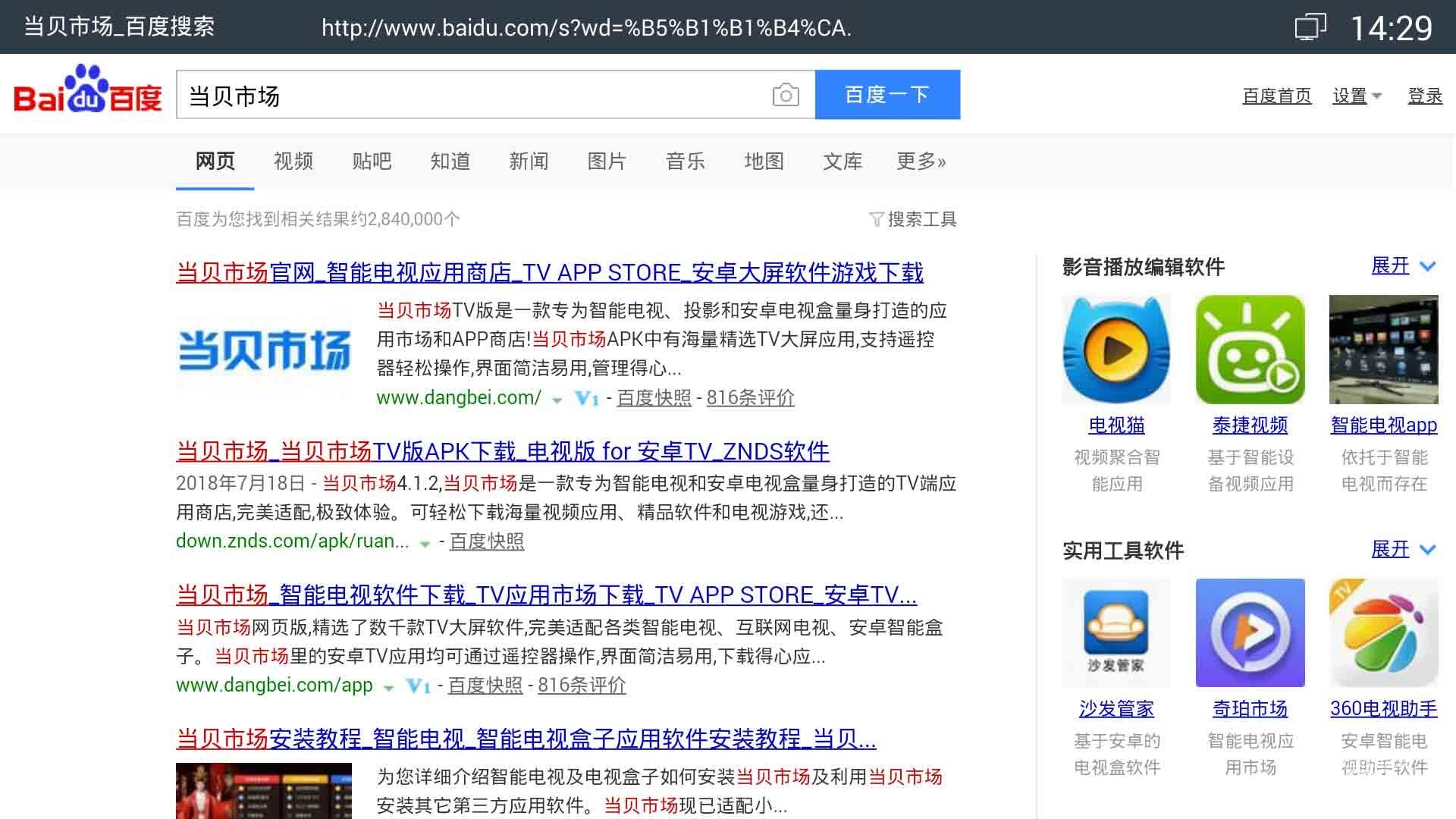
Task: Click the multi-window icon in top bar
Action: (x=1310, y=27)
